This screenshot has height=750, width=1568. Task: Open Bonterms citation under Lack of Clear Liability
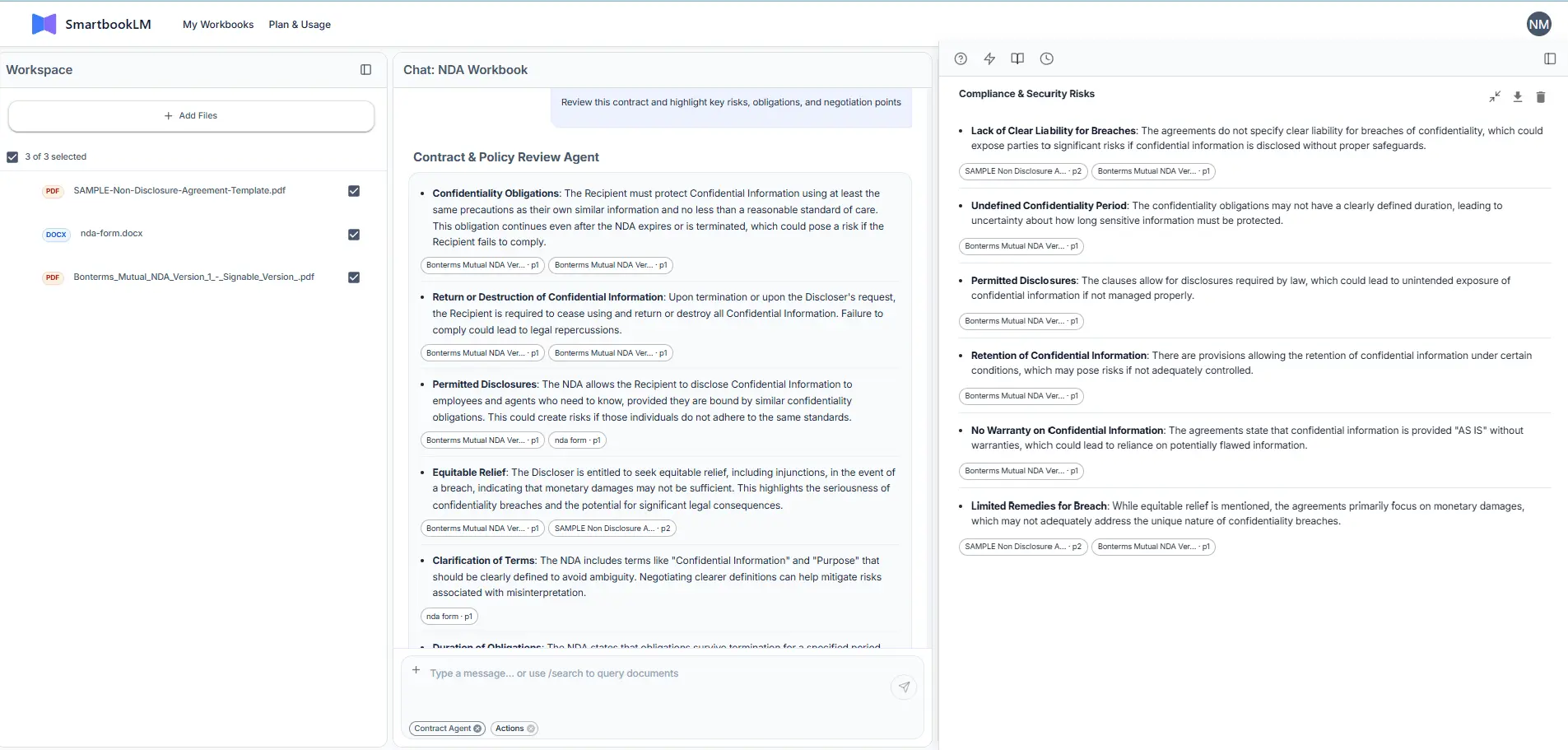(x=1154, y=171)
